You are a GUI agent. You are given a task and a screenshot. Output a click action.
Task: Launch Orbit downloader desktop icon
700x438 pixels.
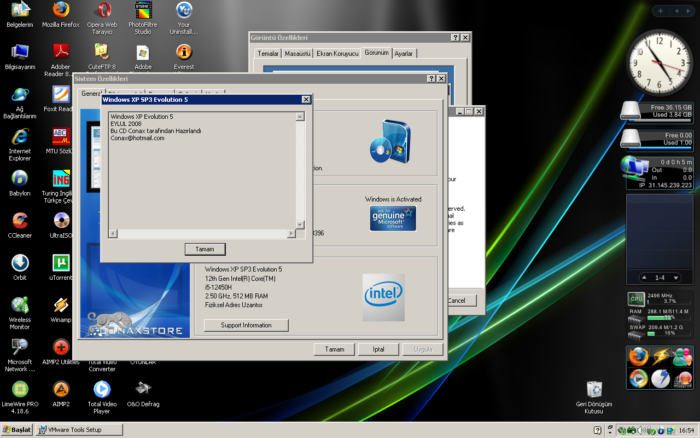tap(20, 267)
